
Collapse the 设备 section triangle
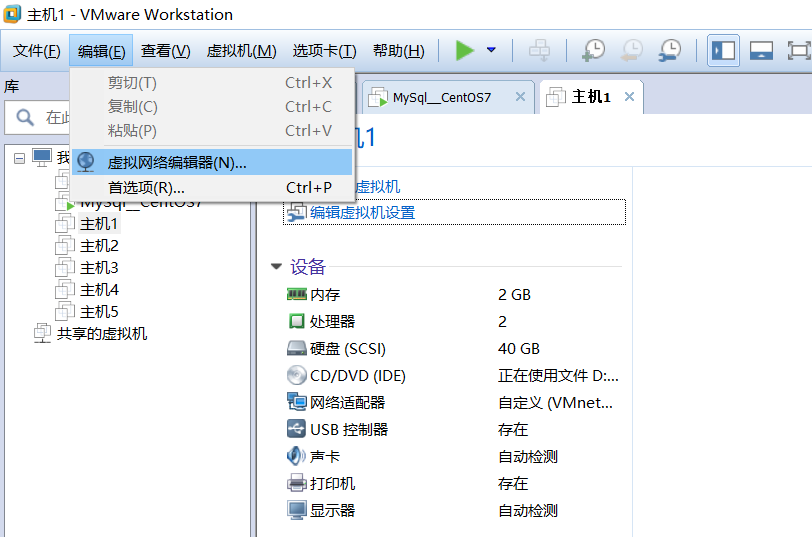coord(277,267)
